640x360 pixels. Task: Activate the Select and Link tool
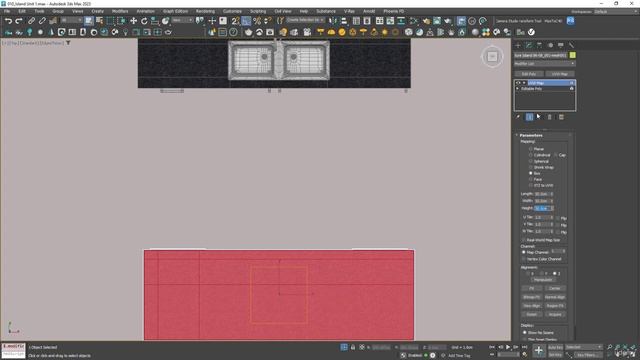tap(31, 21)
